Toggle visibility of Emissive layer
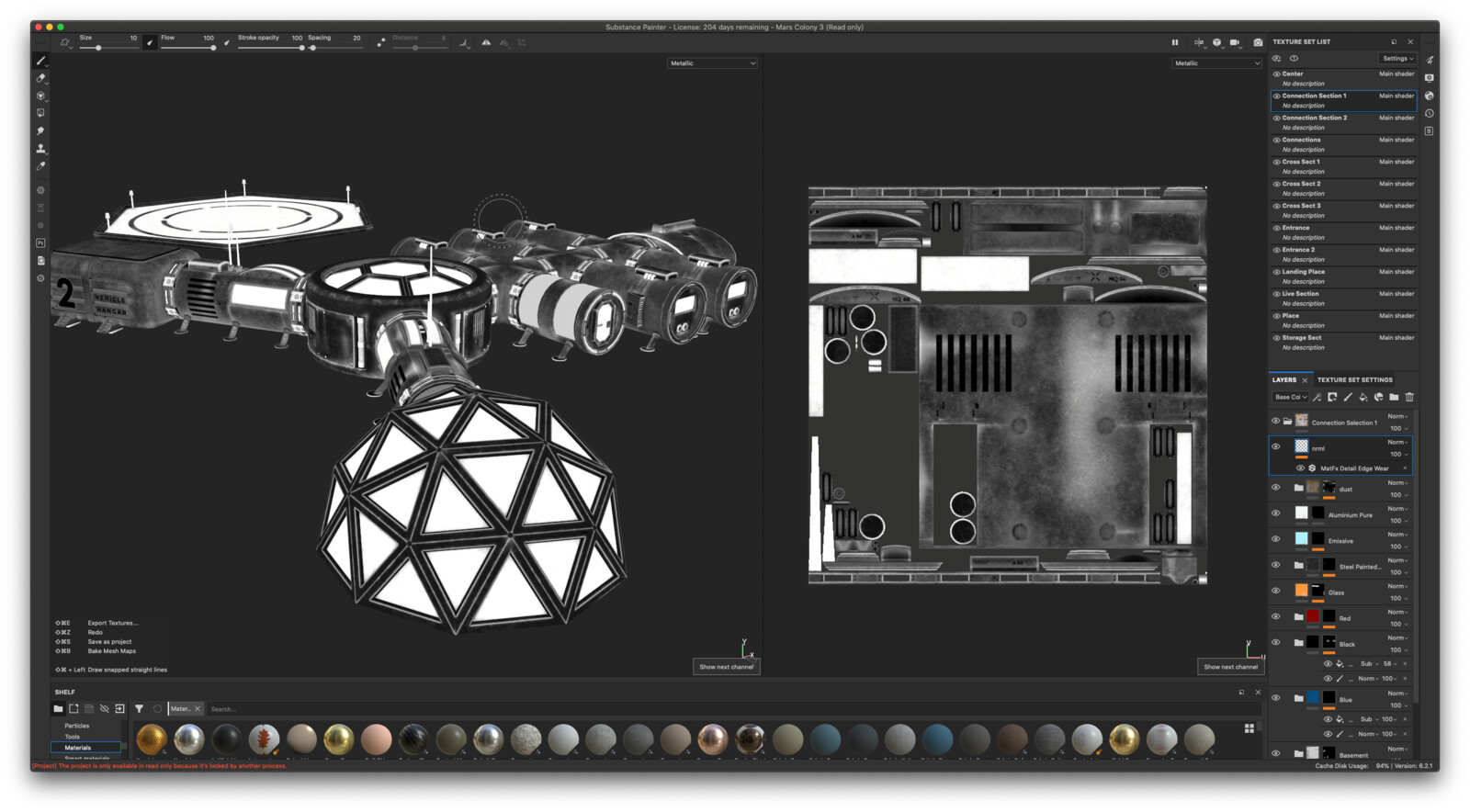1470x812 pixels. coord(1275,539)
